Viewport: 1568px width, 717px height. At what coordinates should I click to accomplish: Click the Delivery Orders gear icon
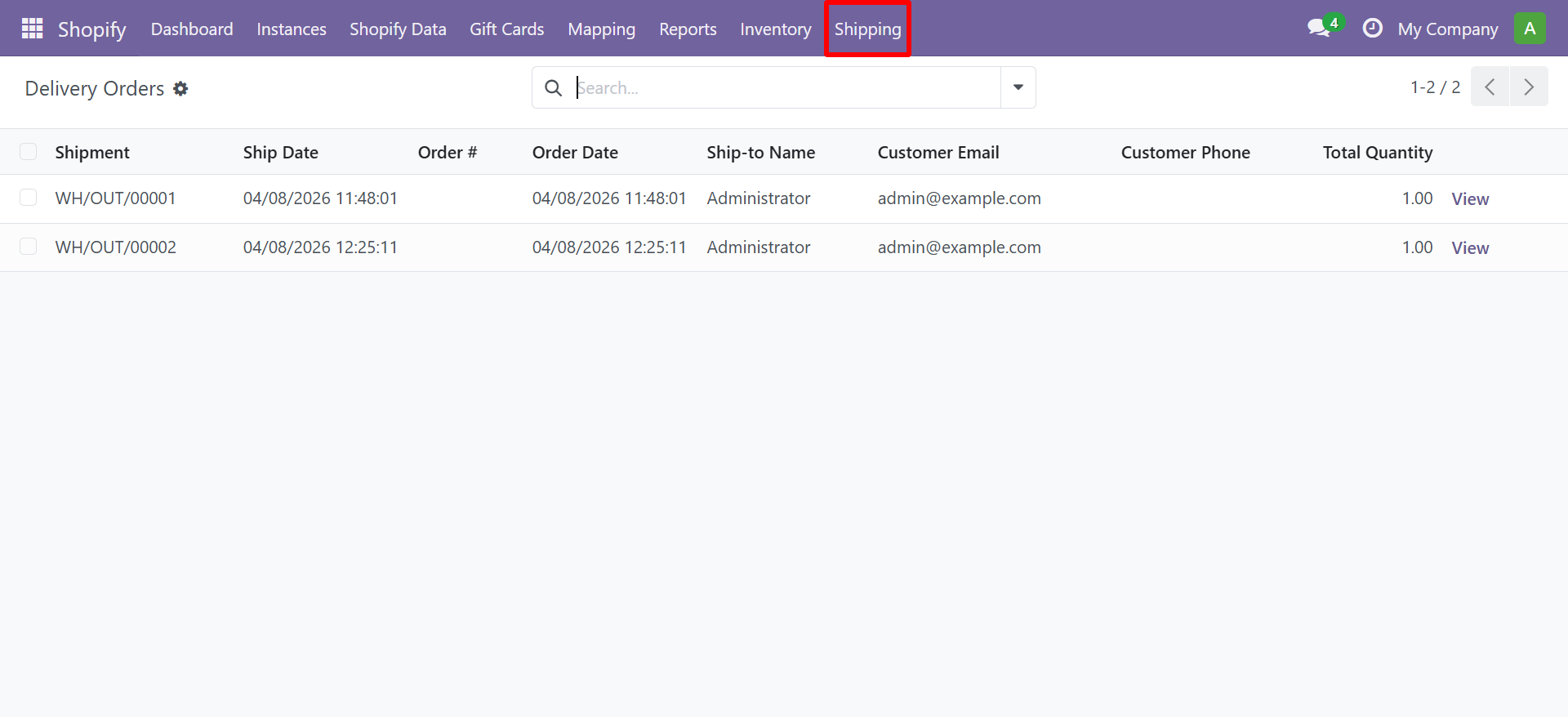tap(180, 88)
